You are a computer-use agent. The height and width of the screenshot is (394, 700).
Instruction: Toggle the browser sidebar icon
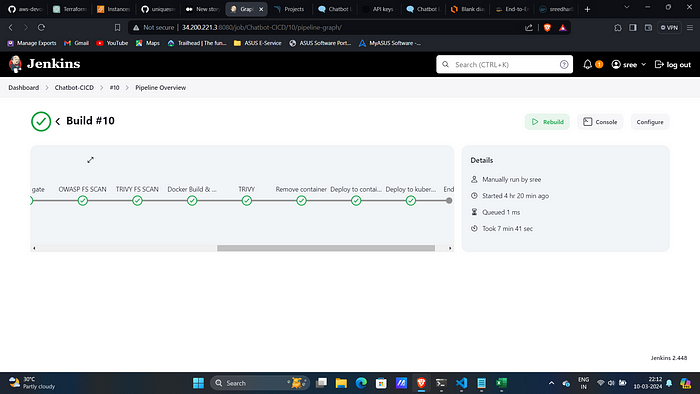633,28
